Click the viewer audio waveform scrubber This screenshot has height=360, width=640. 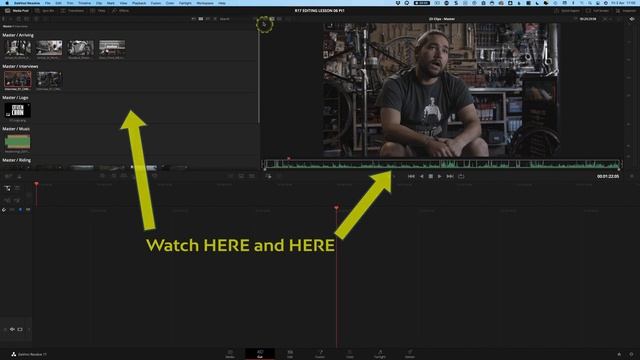[441, 164]
